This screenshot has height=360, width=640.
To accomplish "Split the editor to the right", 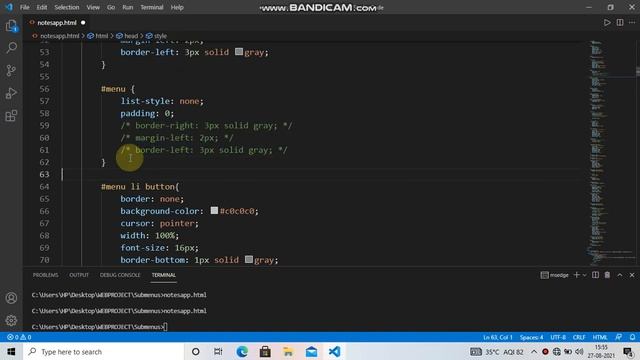I will click(620, 22).
